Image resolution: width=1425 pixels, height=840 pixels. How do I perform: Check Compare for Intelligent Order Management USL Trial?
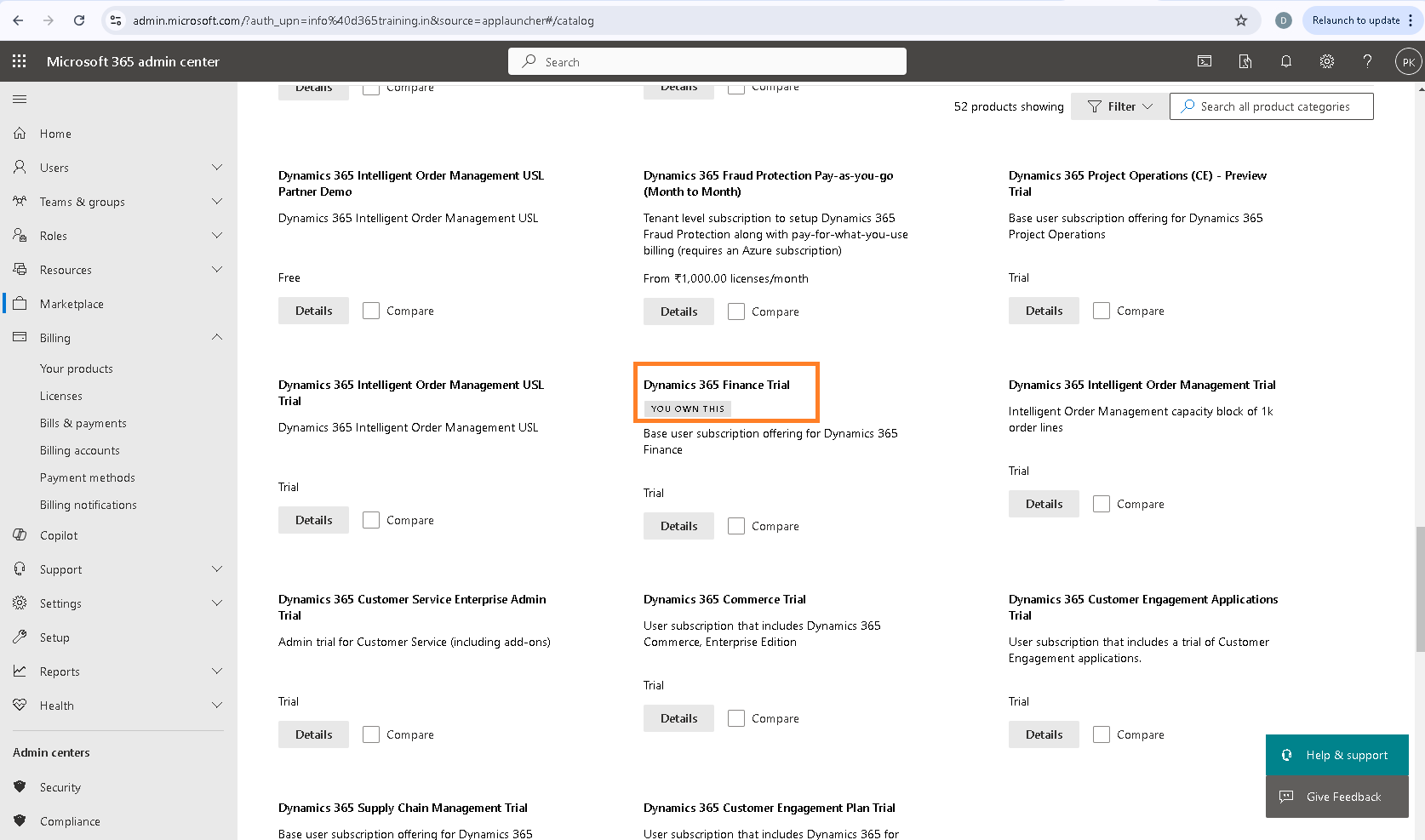[x=371, y=520]
